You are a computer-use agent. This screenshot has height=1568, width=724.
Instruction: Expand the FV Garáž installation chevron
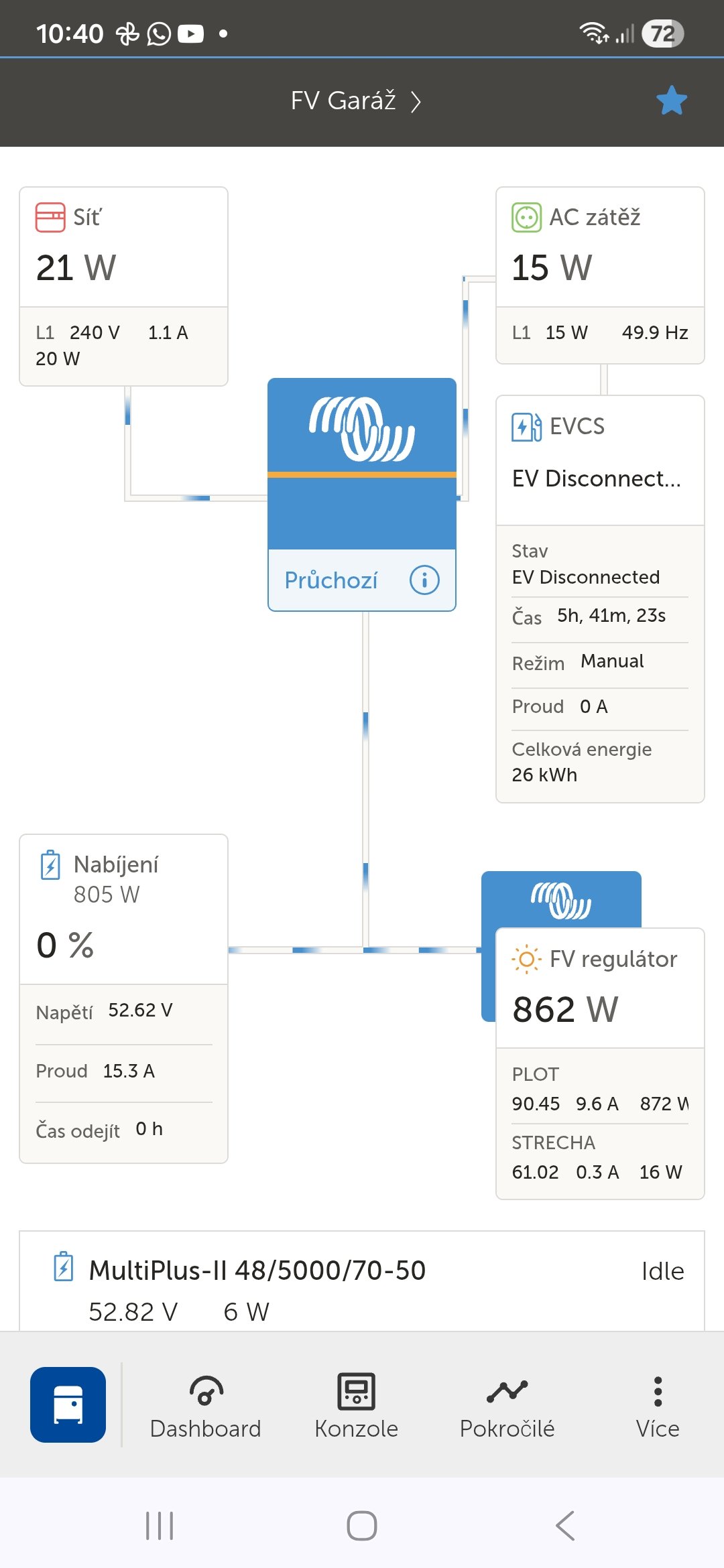coord(416,102)
